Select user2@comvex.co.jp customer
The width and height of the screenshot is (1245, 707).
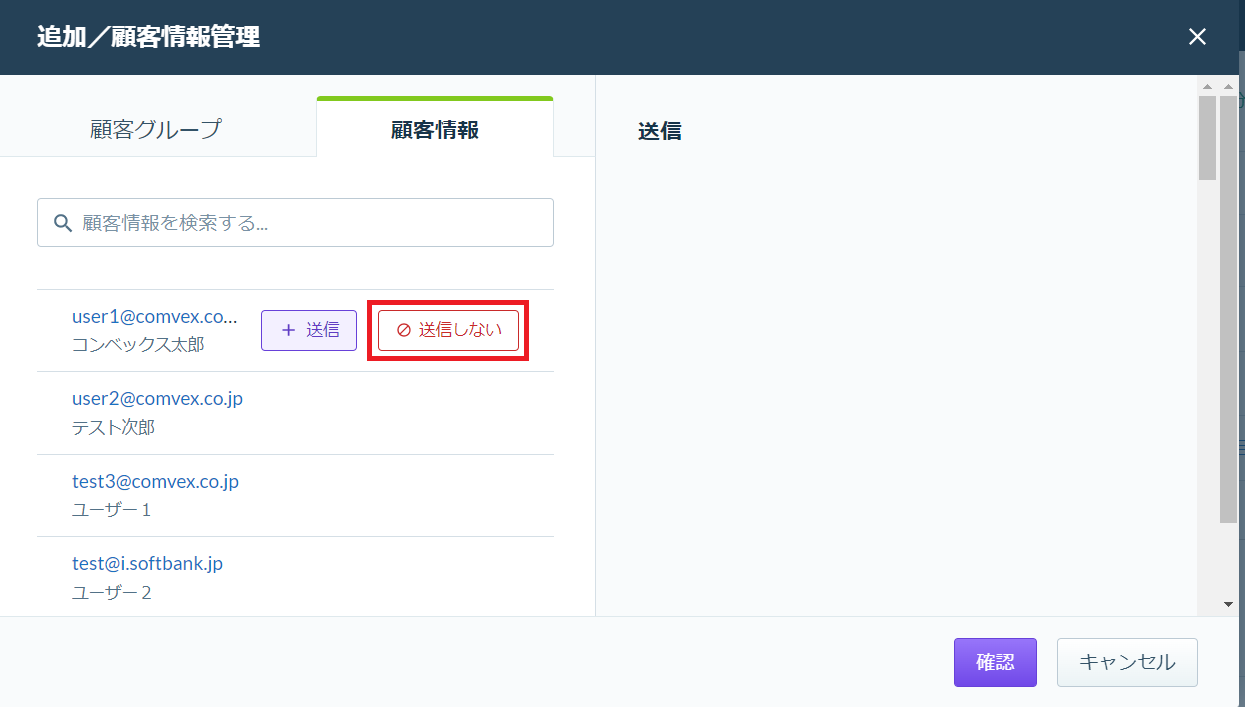coord(295,413)
